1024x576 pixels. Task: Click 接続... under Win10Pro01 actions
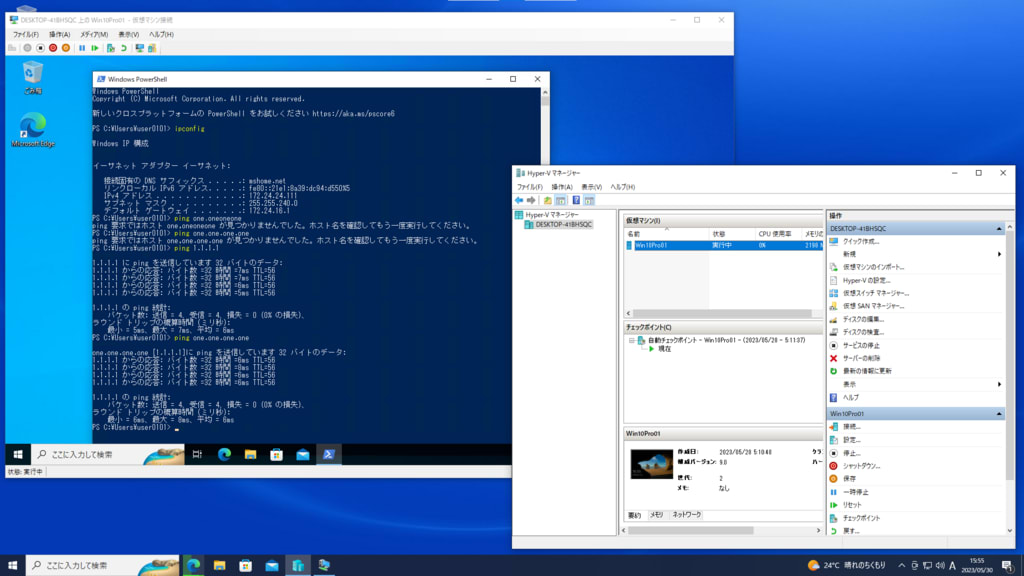click(852, 427)
